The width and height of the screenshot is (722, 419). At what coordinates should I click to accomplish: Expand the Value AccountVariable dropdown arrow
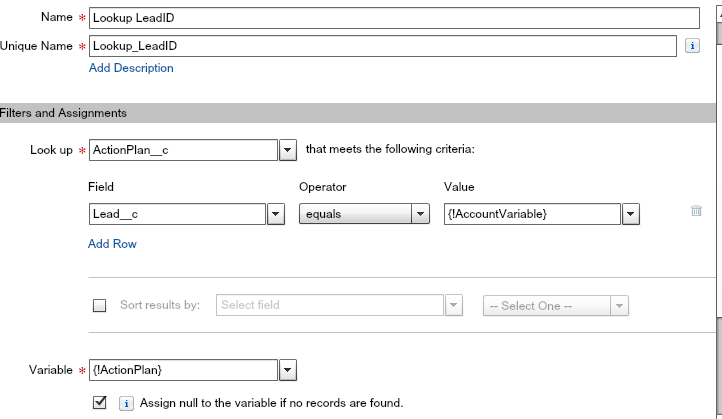tap(630, 214)
